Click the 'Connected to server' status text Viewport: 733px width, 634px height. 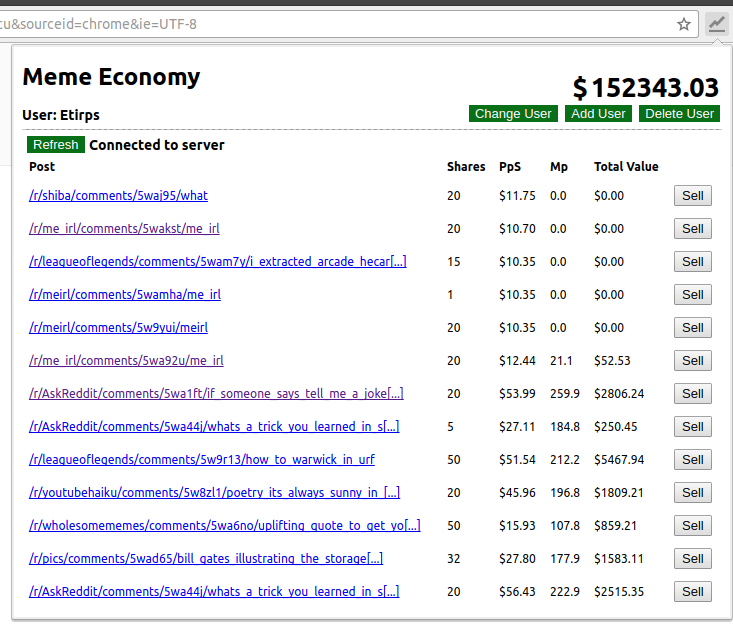click(157, 145)
